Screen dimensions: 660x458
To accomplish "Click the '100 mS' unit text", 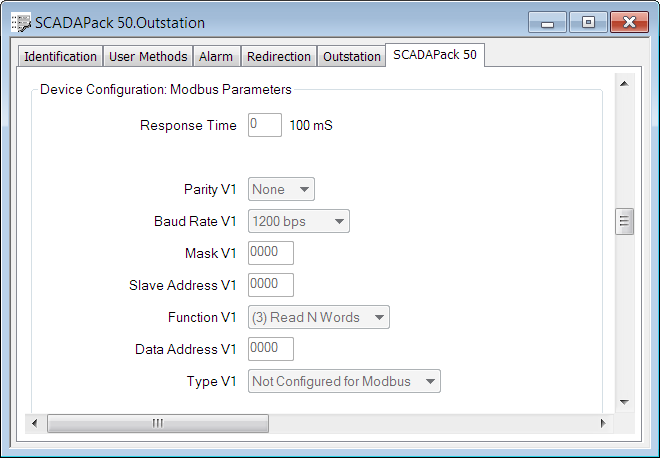I will [x=311, y=125].
